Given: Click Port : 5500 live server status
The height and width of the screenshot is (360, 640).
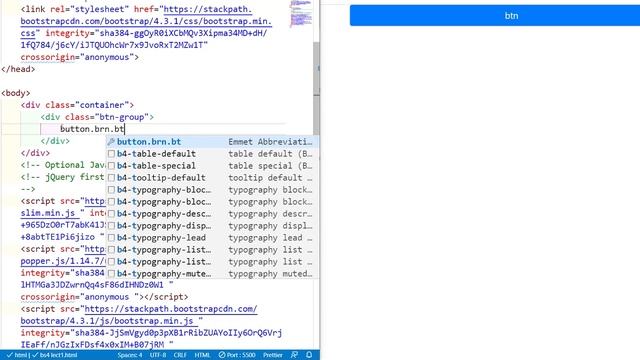Looking at the screenshot, I should point(237,355).
